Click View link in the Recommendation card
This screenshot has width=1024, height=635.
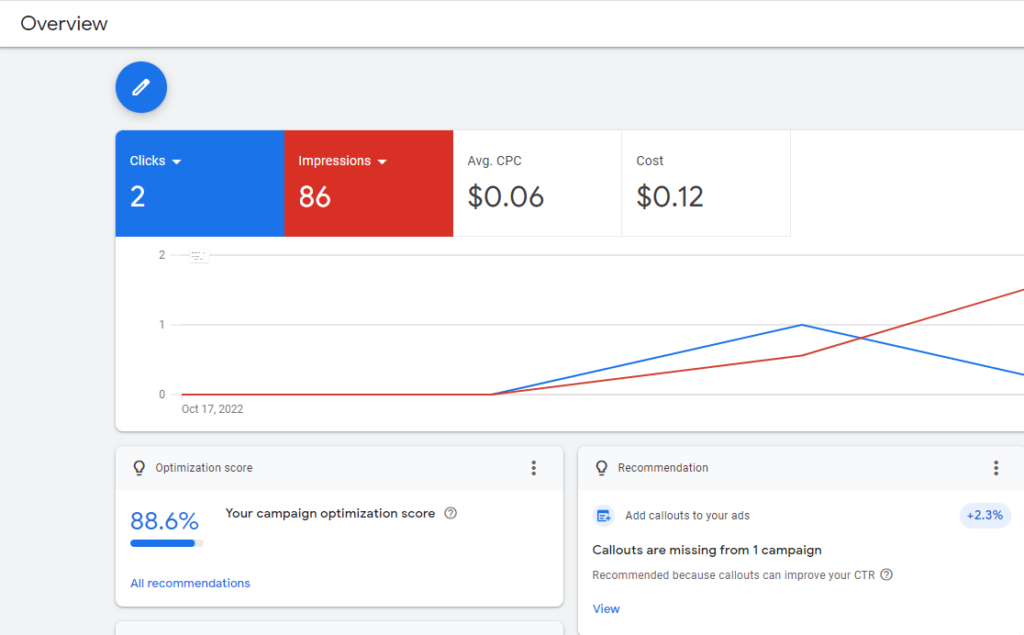point(606,609)
